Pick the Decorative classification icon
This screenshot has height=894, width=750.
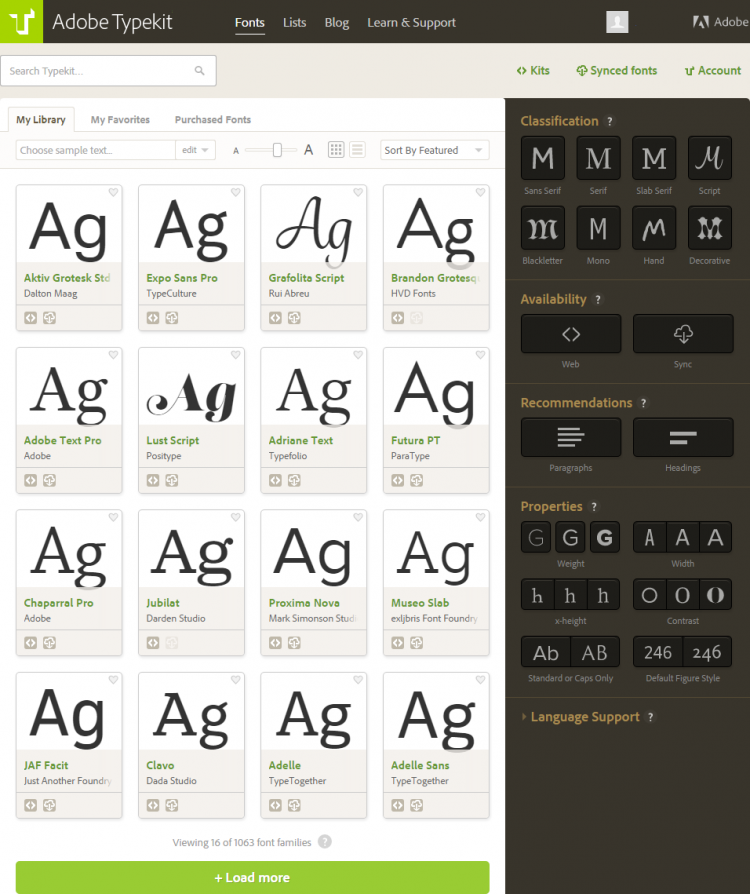(x=710, y=228)
